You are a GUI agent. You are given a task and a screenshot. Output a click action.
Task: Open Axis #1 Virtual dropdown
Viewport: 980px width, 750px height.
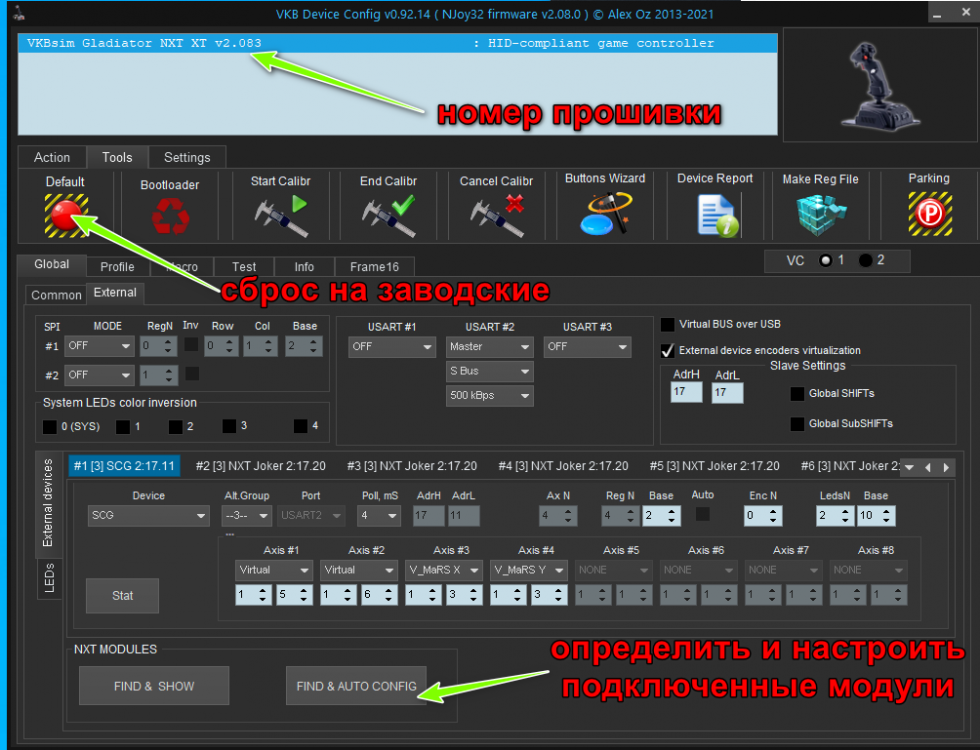tap(274, 570)
